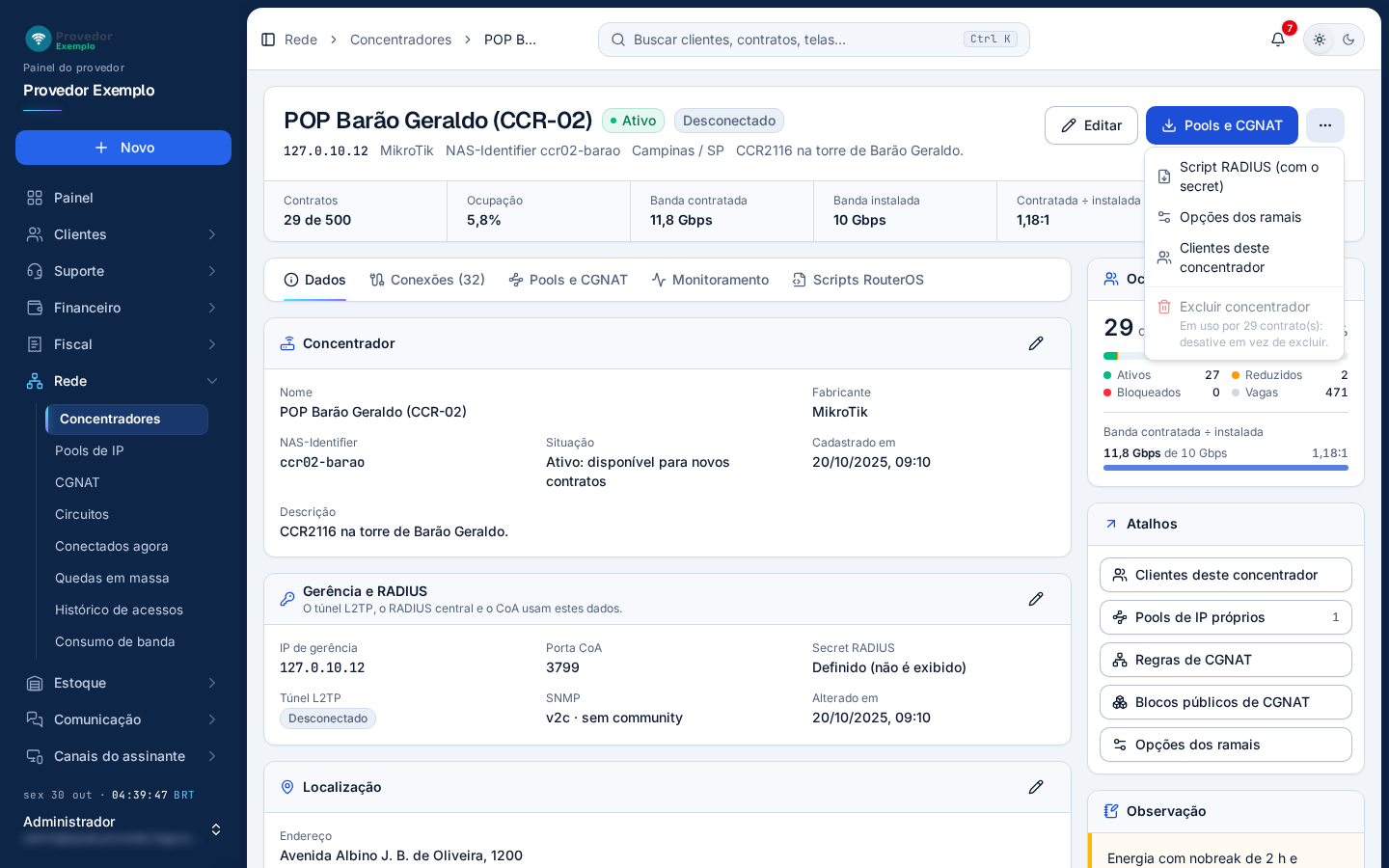
Task: Click the Buscar clientes search field
Action: pos(814,40)
